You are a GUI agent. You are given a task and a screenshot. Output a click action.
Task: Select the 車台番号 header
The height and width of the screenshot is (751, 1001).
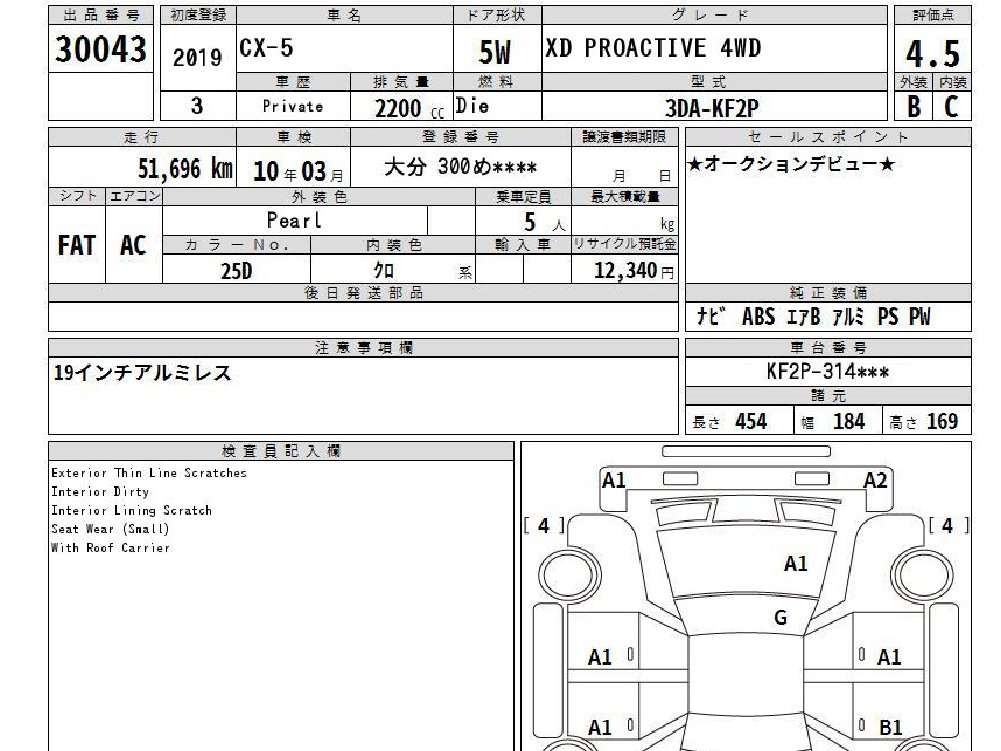[828, 347]
